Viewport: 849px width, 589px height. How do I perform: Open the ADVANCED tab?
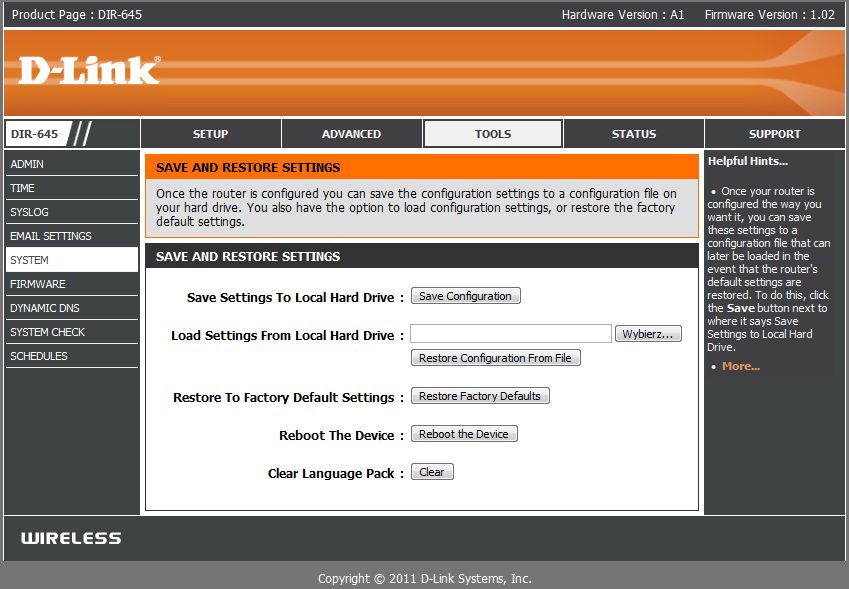pos(351,134)
